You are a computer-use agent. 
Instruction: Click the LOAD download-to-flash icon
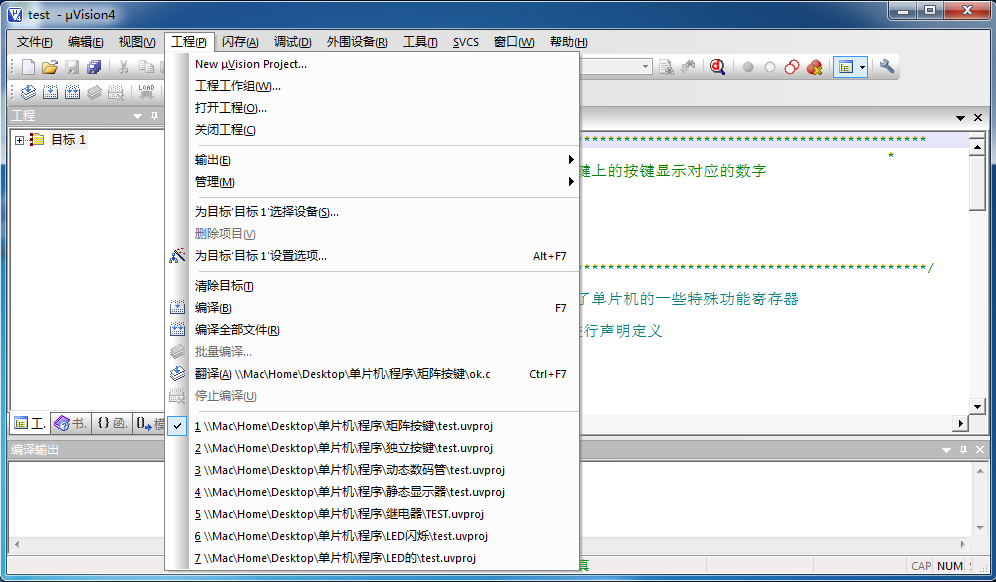146,92
